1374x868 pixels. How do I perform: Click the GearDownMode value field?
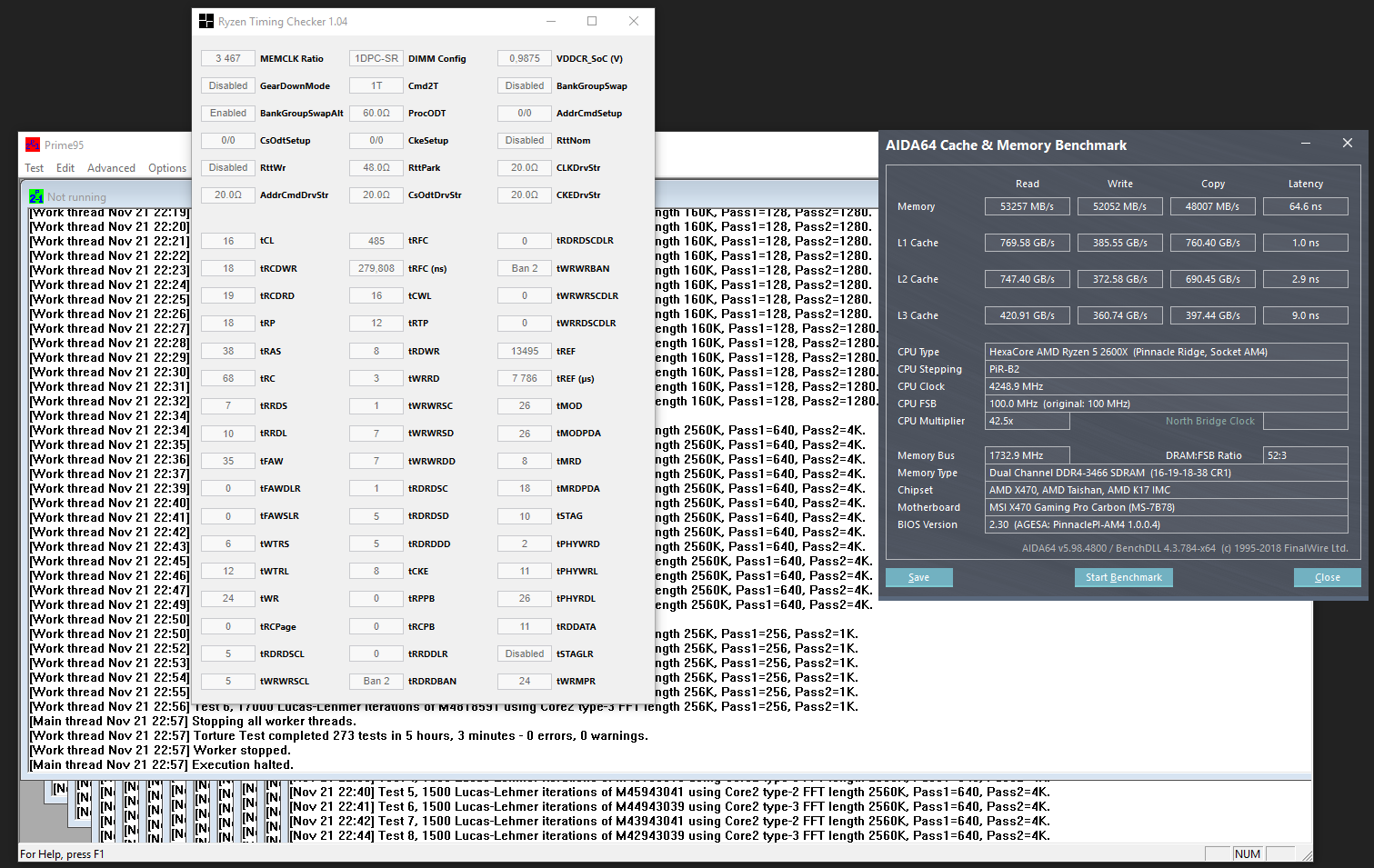coord(228,85)
